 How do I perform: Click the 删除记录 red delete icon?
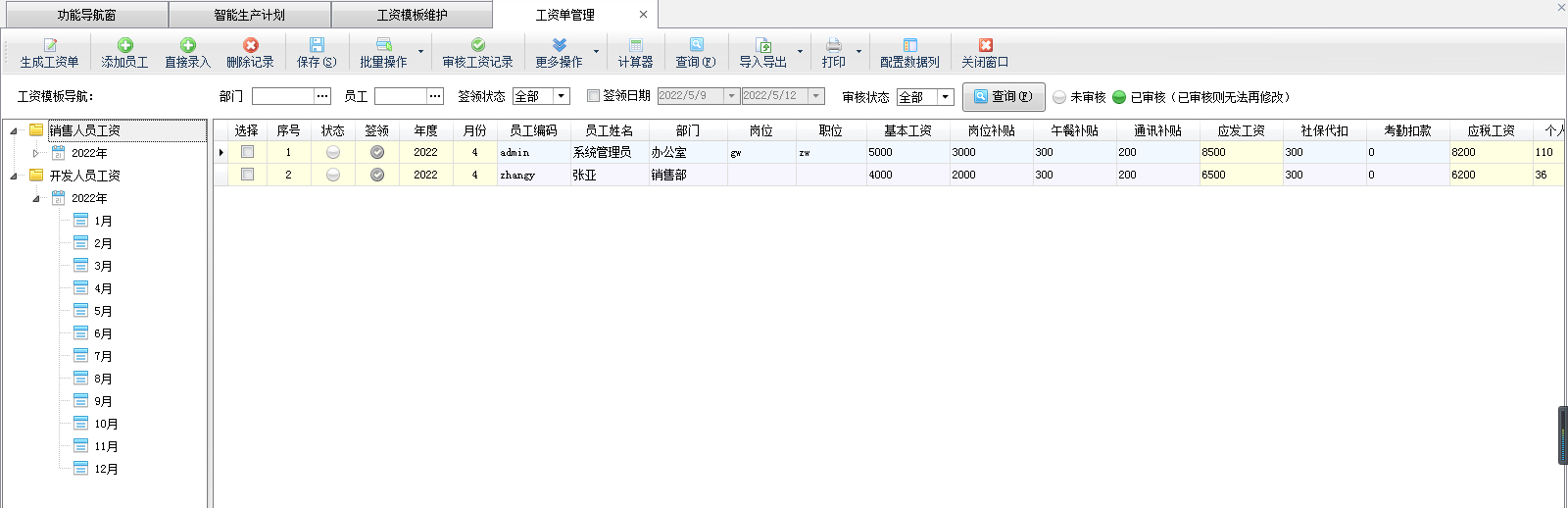(x=250, y=45)
